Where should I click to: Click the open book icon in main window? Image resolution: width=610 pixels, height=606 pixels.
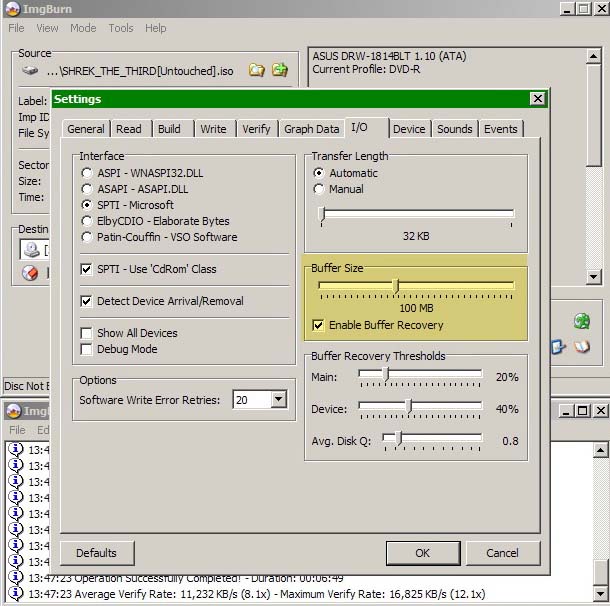click(582, 347)
